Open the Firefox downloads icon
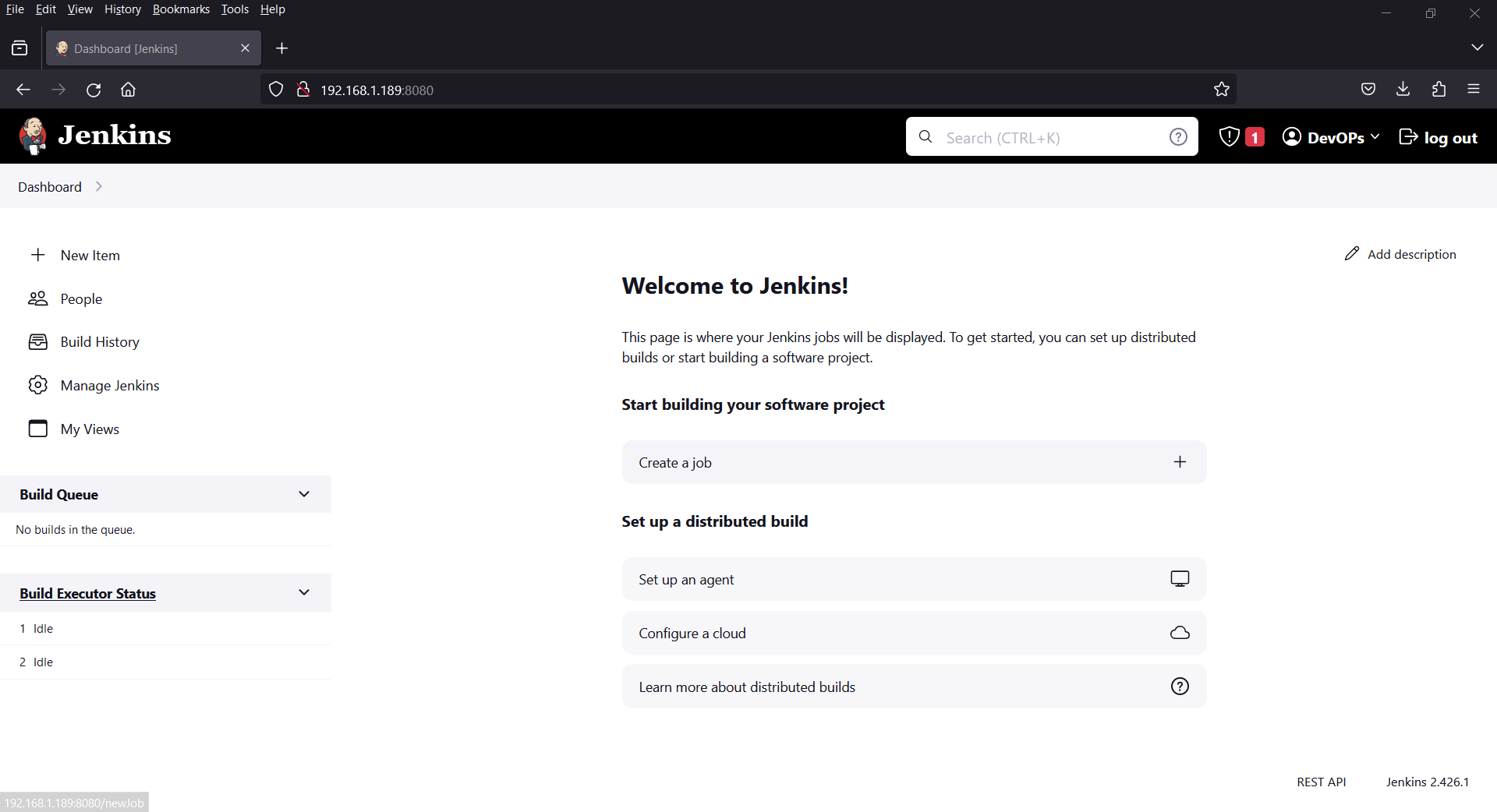The image size is (1497, 812). click(1403, 90)
